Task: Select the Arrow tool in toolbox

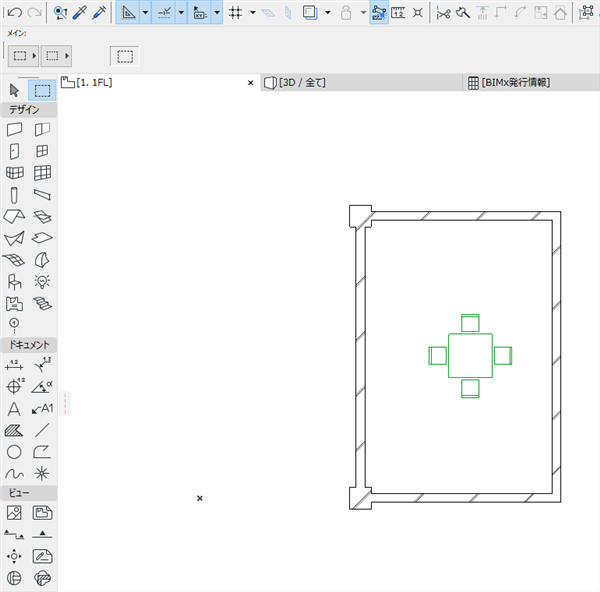Action: click(14, 90)
